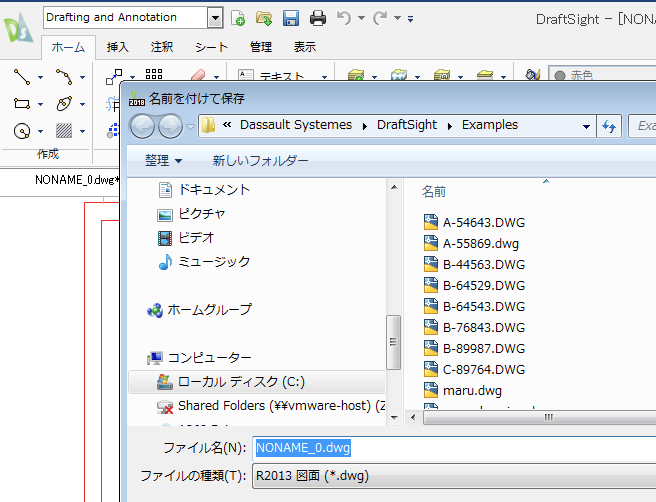This screenshot has height=502, width=656.
Task: Click the Print icon in quick access toolbar
Action: click(318, 18)
